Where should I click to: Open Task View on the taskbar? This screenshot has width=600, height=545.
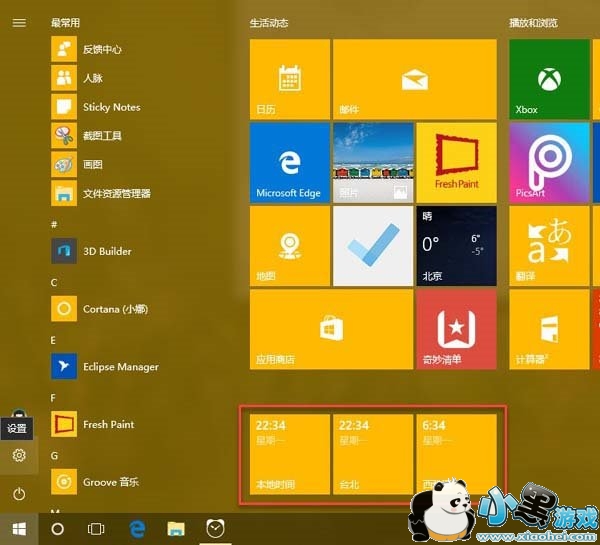point(96,529)
